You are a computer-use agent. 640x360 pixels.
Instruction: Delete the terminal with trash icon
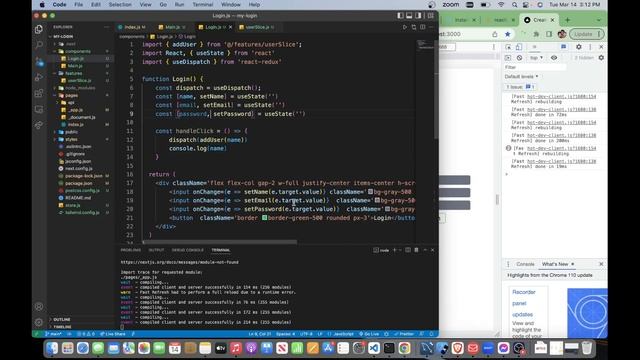point(416,250)
